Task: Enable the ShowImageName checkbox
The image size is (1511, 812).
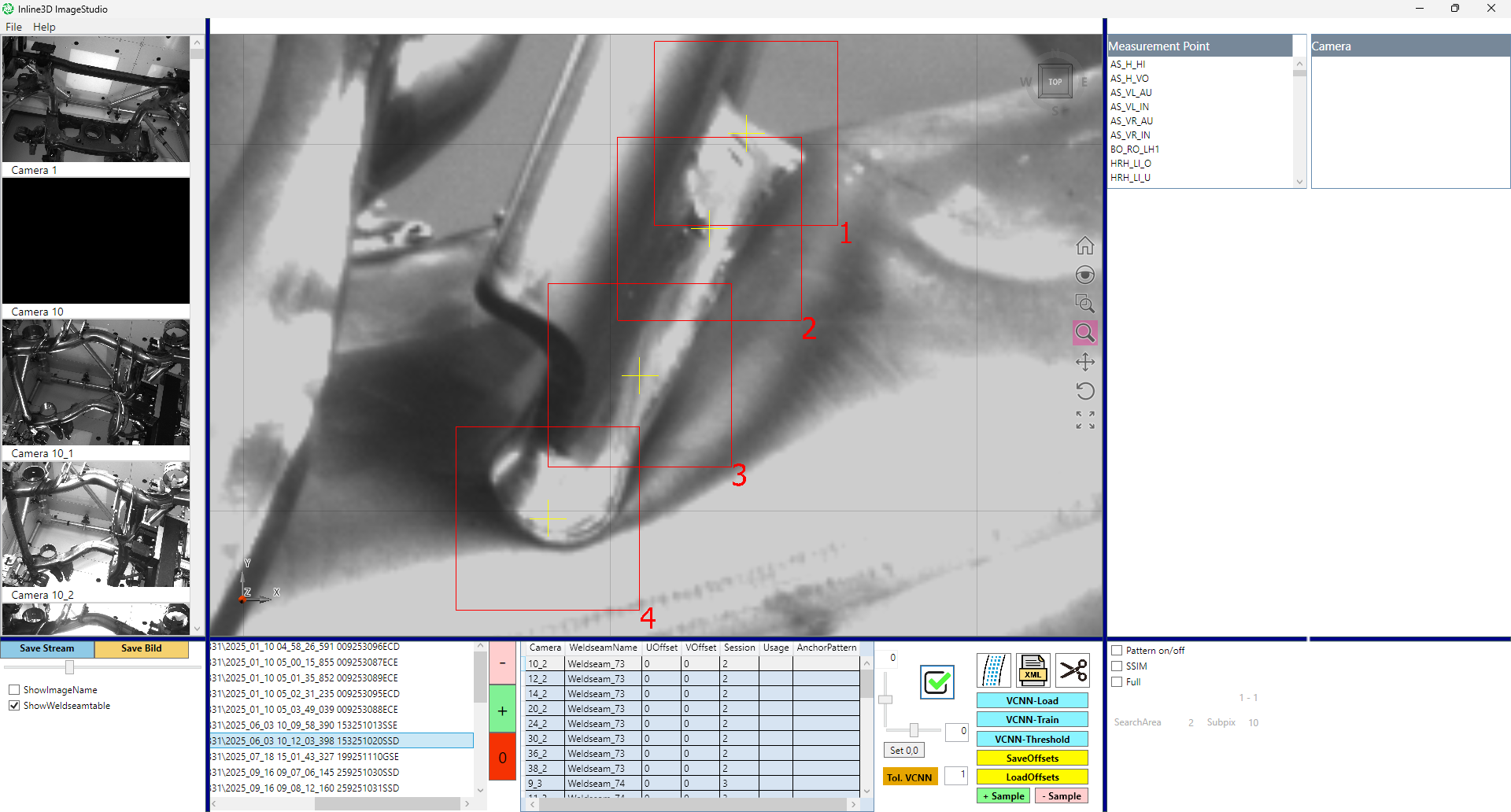Action: click(x=14, y=690)
